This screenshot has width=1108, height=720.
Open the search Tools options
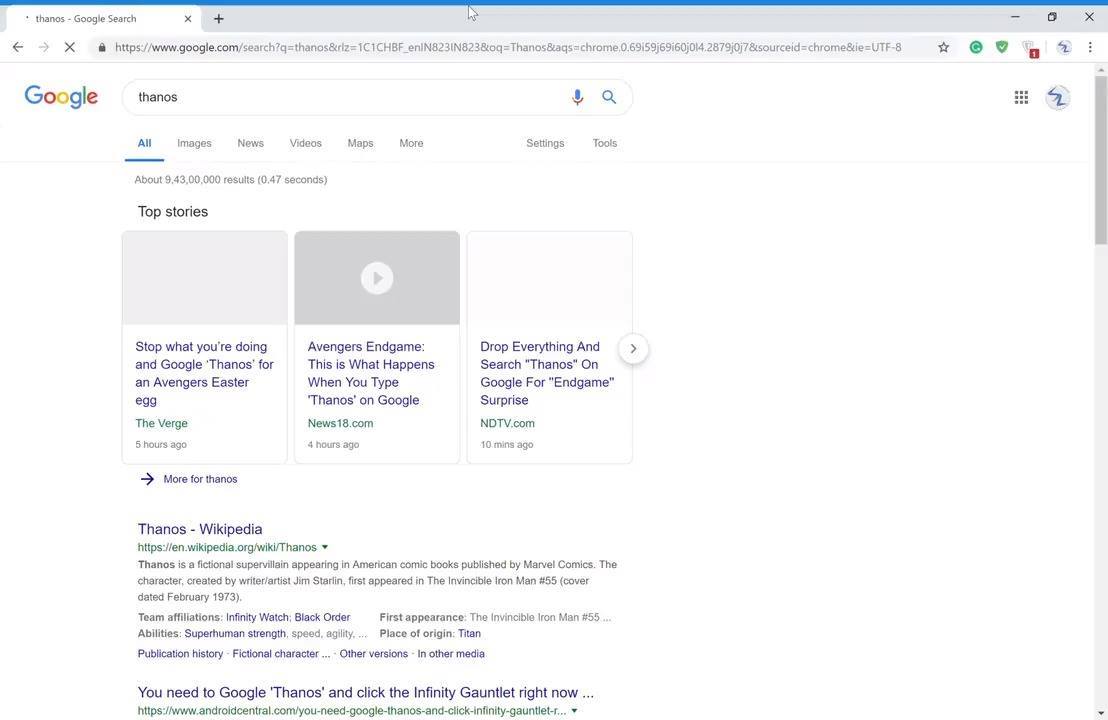(x=605, y=143)
